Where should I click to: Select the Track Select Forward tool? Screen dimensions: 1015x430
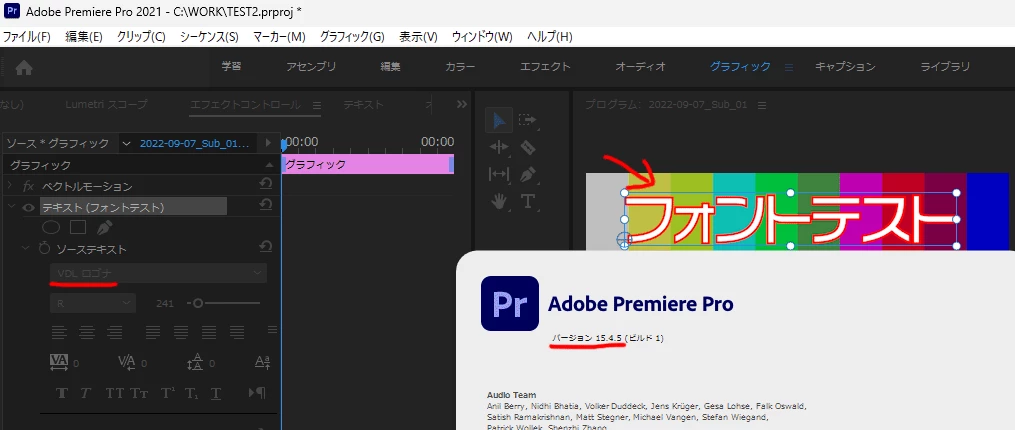528,120
